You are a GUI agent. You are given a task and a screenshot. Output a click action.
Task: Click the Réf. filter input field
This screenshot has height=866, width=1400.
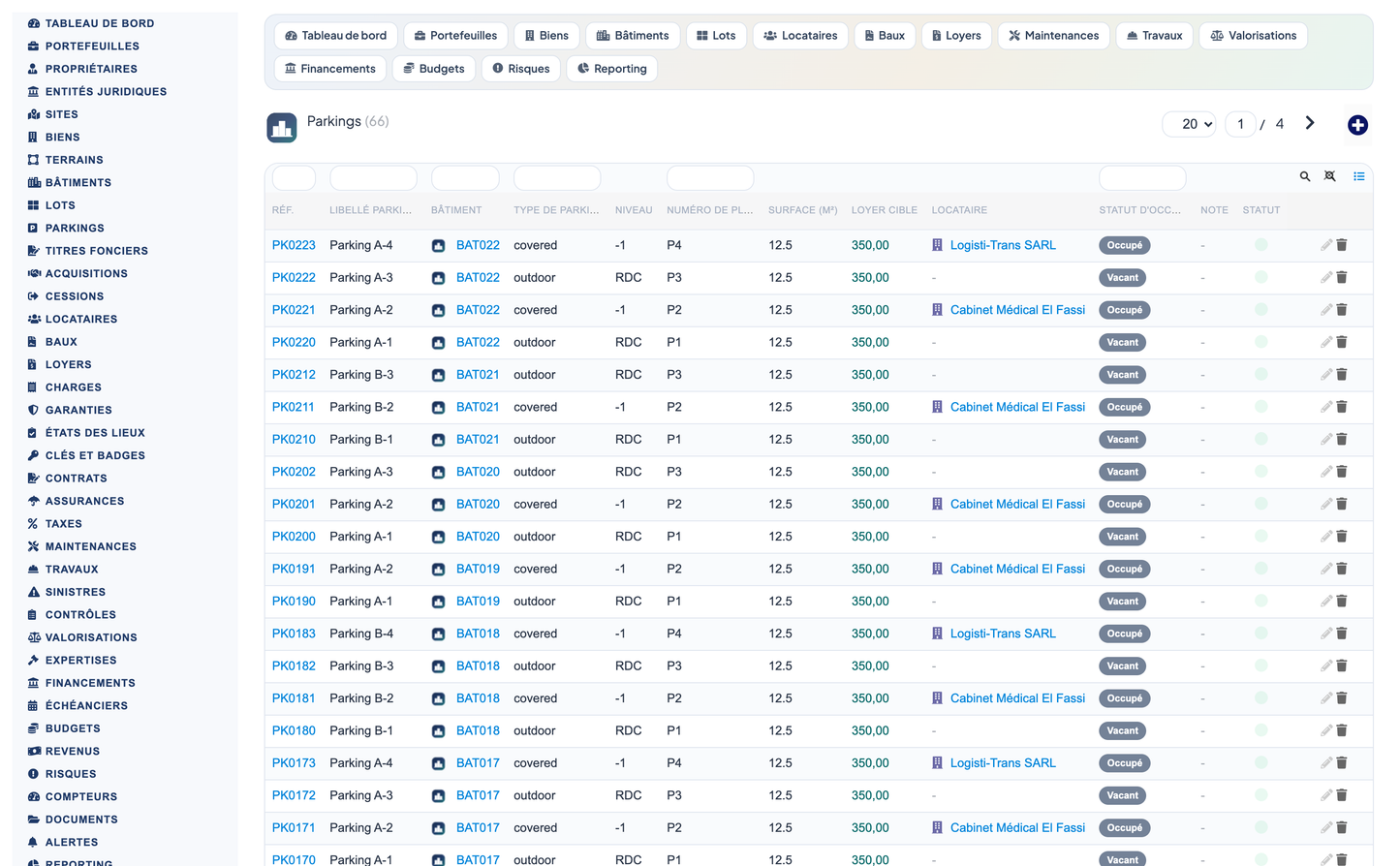coord(294,178)
